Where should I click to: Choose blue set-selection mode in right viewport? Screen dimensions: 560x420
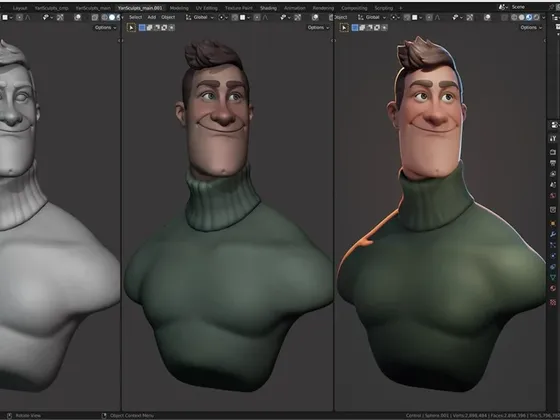coord(355,28)
